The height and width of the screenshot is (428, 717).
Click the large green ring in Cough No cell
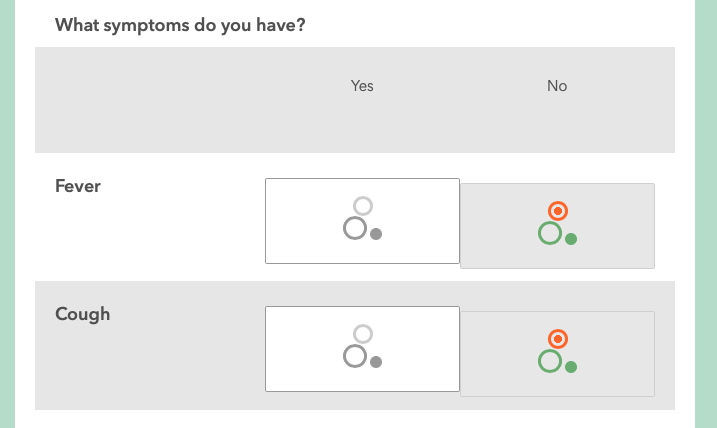(549, 361)
